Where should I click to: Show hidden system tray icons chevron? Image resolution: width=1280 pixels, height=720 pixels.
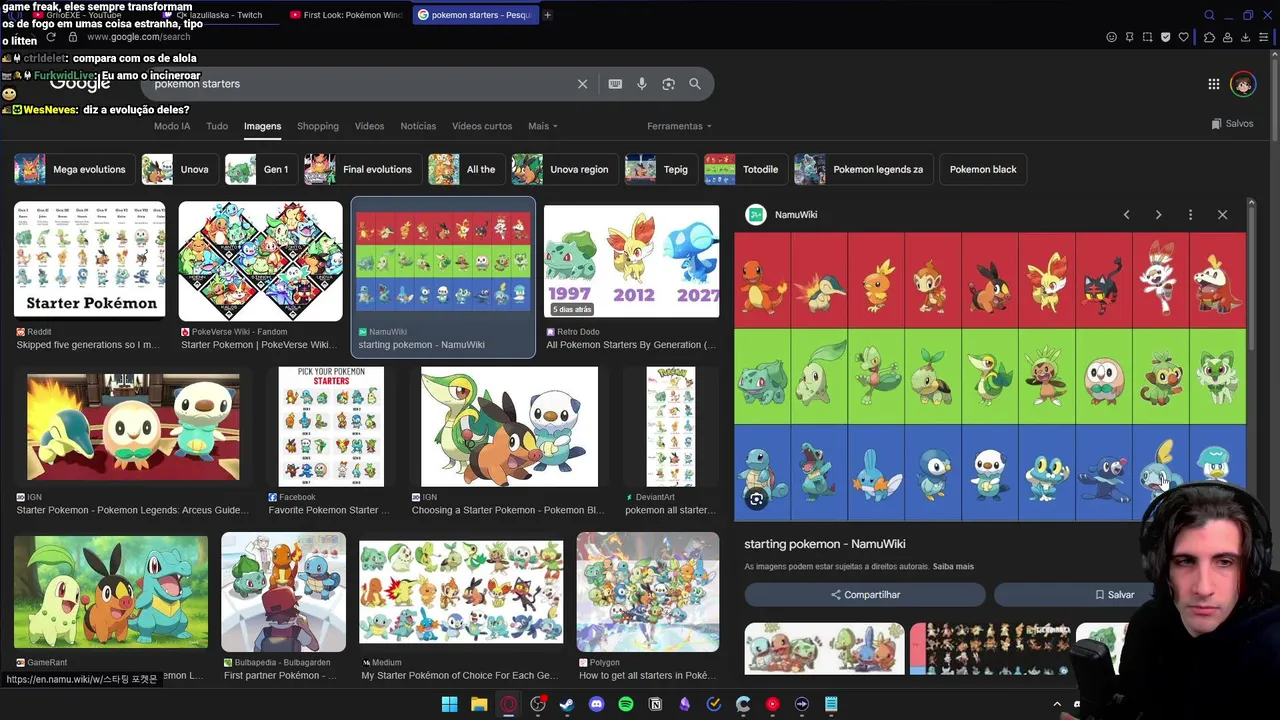[1057, 704]
